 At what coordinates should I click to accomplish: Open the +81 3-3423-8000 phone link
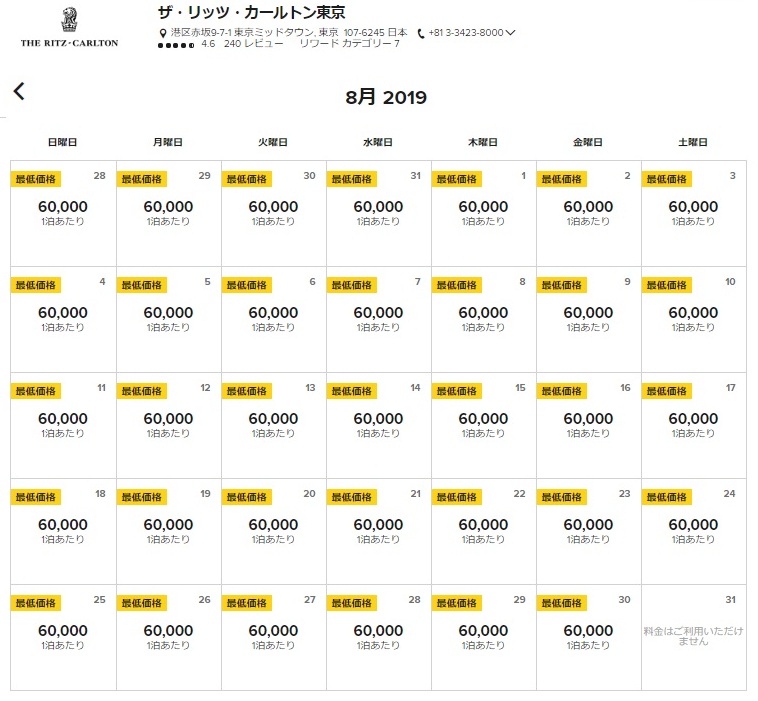[x=466, y=32]
